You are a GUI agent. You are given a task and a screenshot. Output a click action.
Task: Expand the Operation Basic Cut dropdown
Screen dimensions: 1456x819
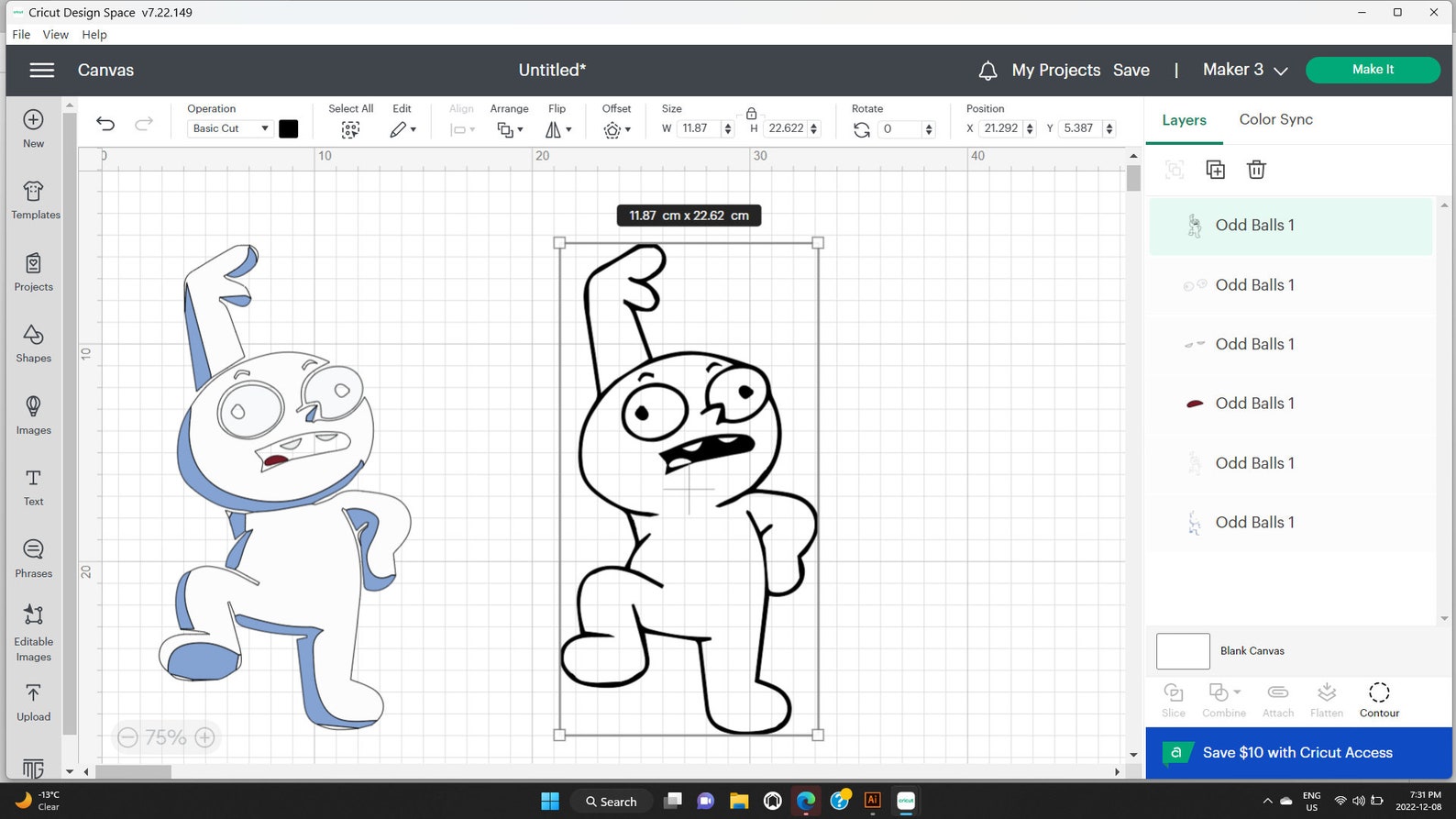(x=230, y=128)
